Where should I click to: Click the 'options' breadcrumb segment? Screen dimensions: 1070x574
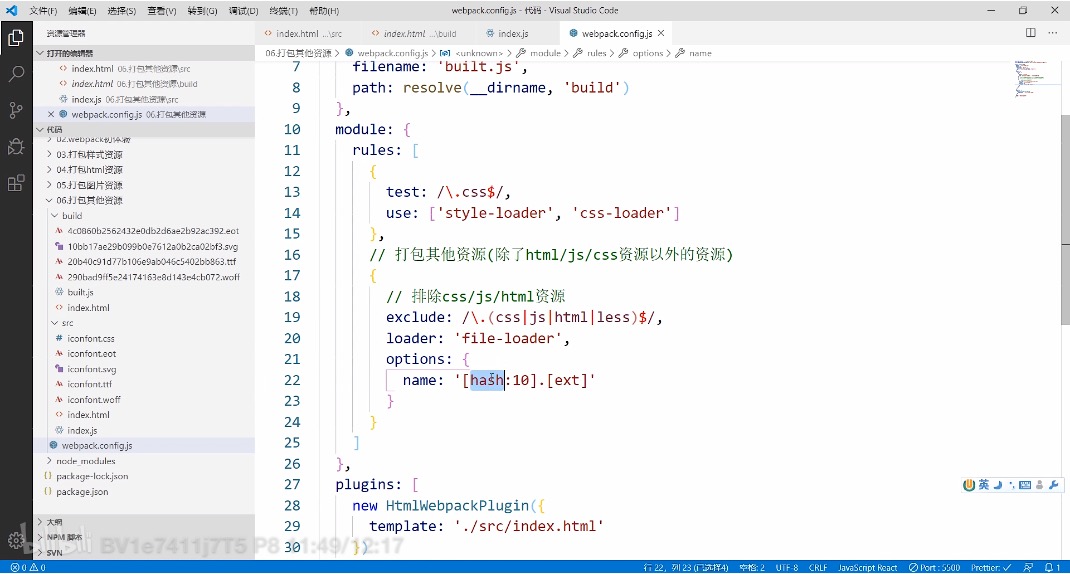(x=648, y=53)
